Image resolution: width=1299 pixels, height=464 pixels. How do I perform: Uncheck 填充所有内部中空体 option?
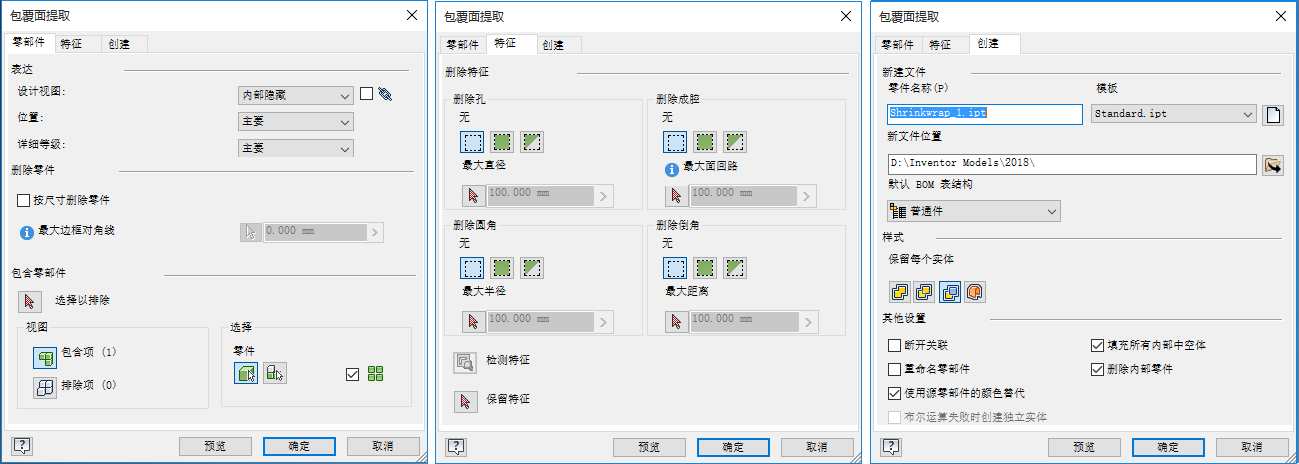[x=1097, y=346]
